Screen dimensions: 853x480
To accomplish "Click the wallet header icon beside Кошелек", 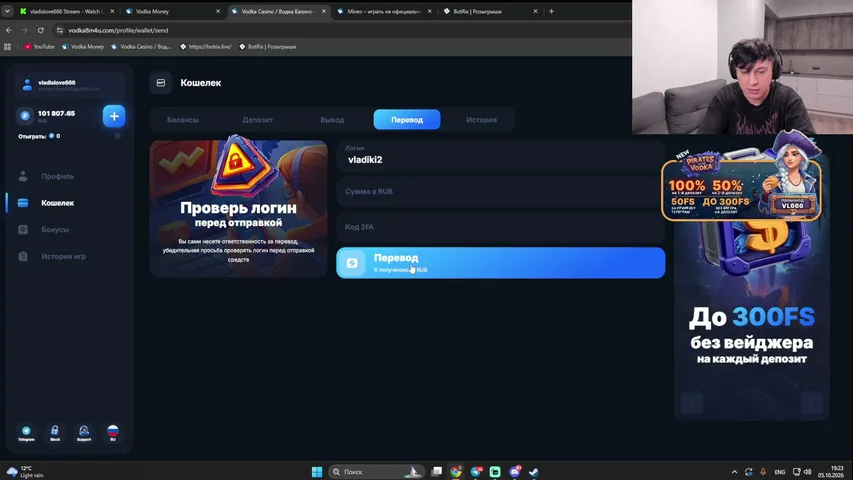I will coord(160,83).
